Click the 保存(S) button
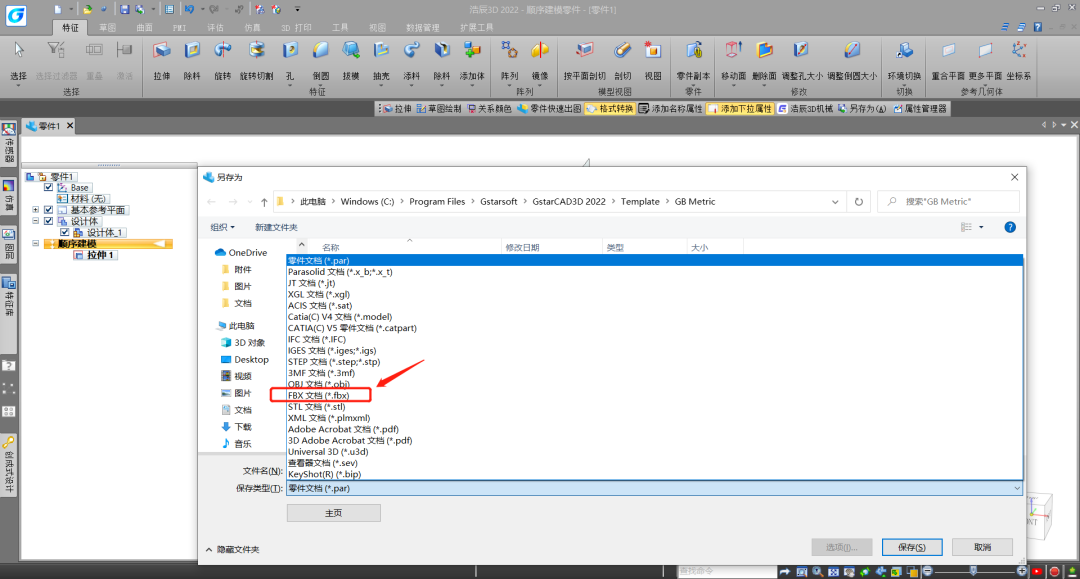This screenshot has width=1080, height=579. [912, 547]
